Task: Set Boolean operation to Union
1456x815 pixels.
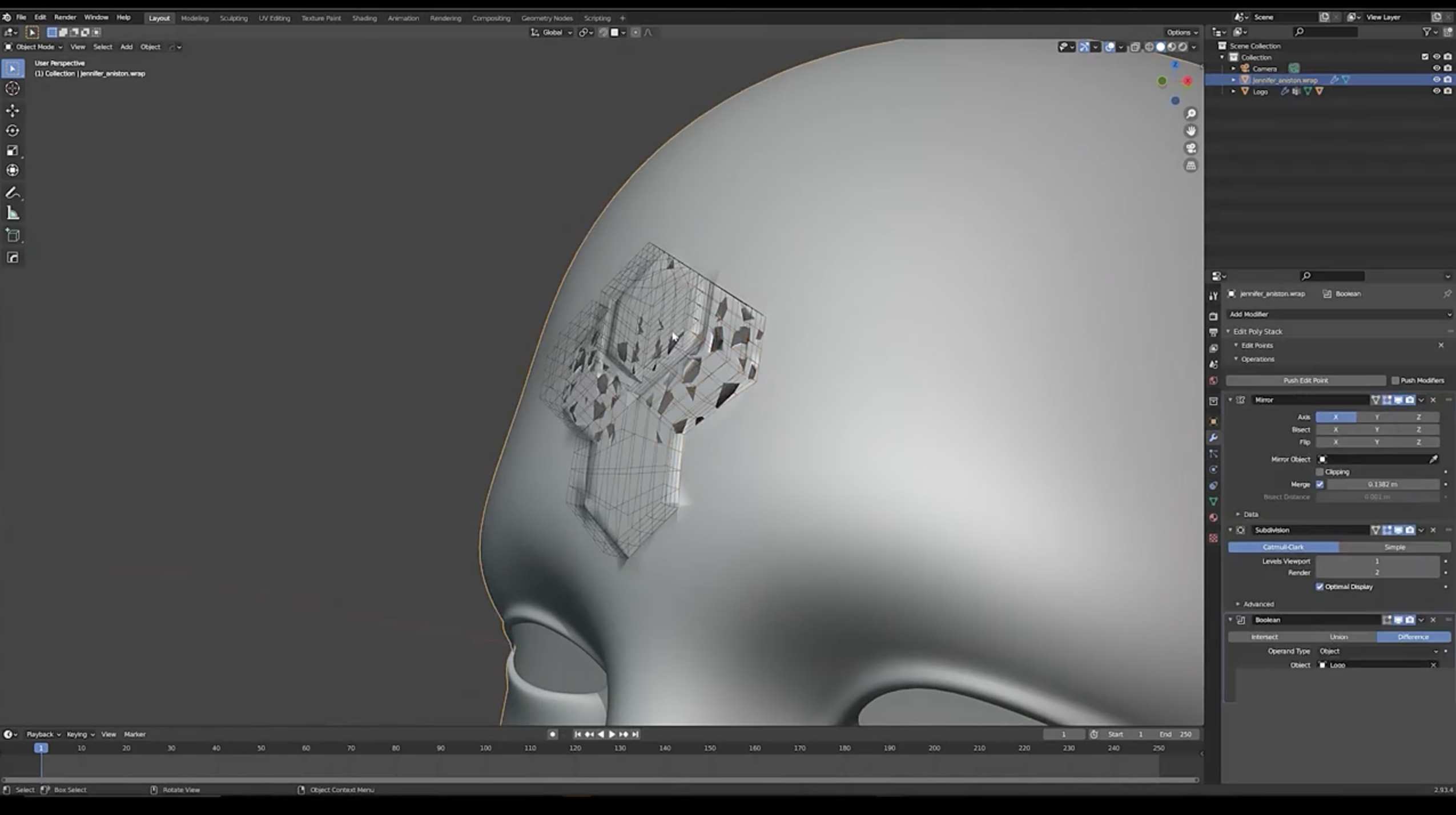Action: click(1338, 637)
